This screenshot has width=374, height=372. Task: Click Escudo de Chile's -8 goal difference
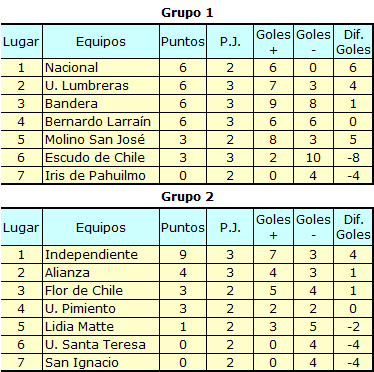click(353, 158)
